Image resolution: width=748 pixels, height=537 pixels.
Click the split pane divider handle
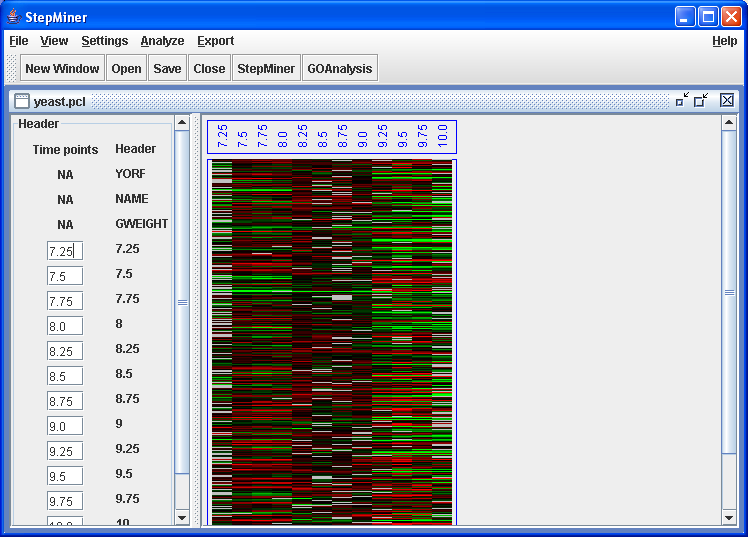point(196,320)
